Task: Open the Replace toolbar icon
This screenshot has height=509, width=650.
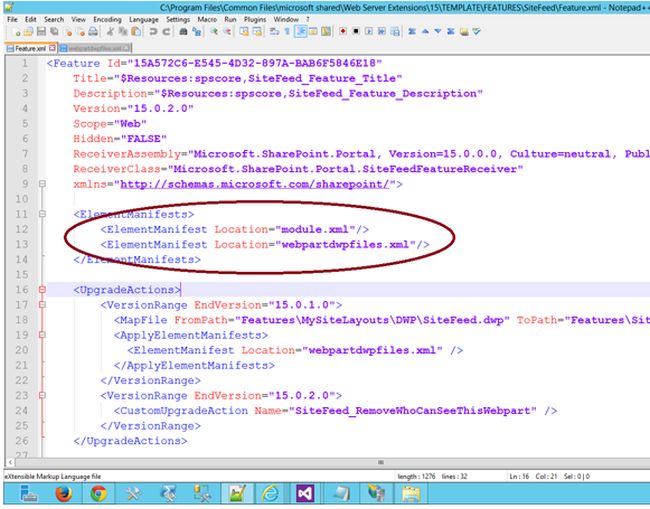Action: click(x=196, y=32)
